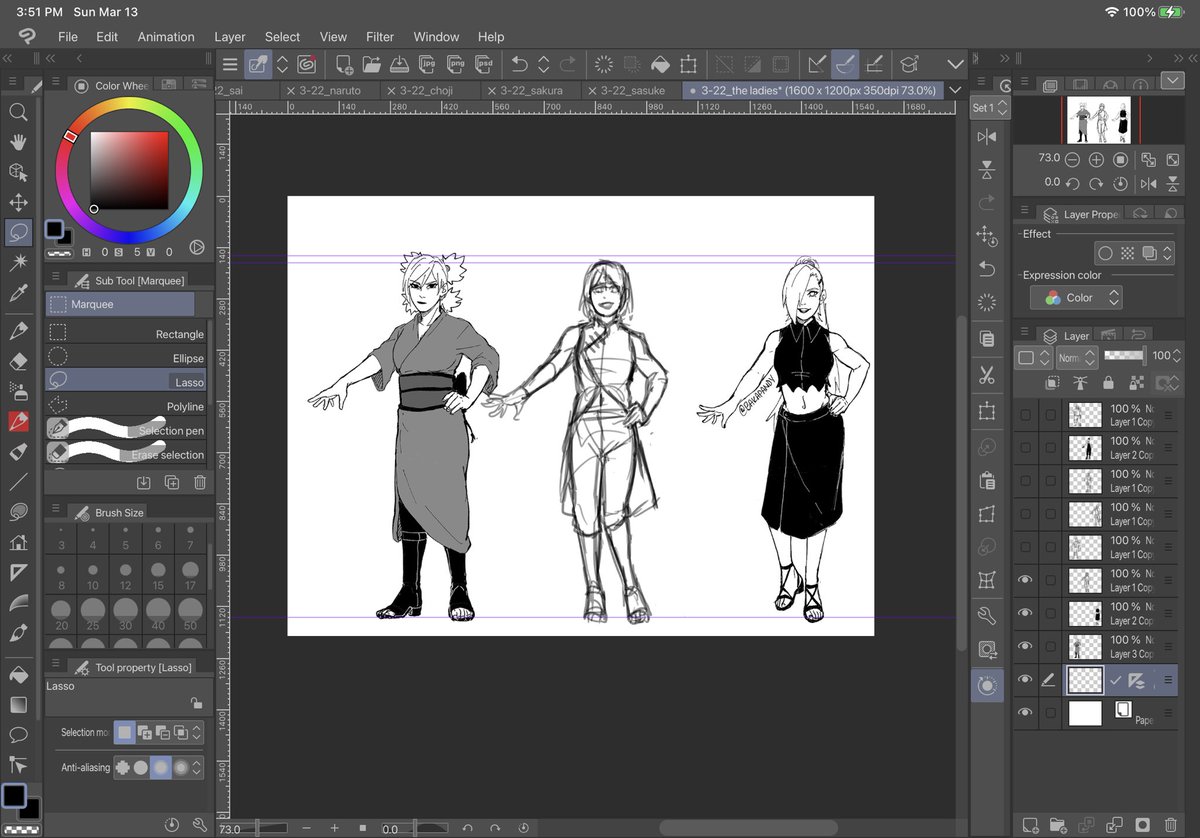
Task: Show the topmost hidden Layer 1 Copy
Action: click(x=1025, y=415)
